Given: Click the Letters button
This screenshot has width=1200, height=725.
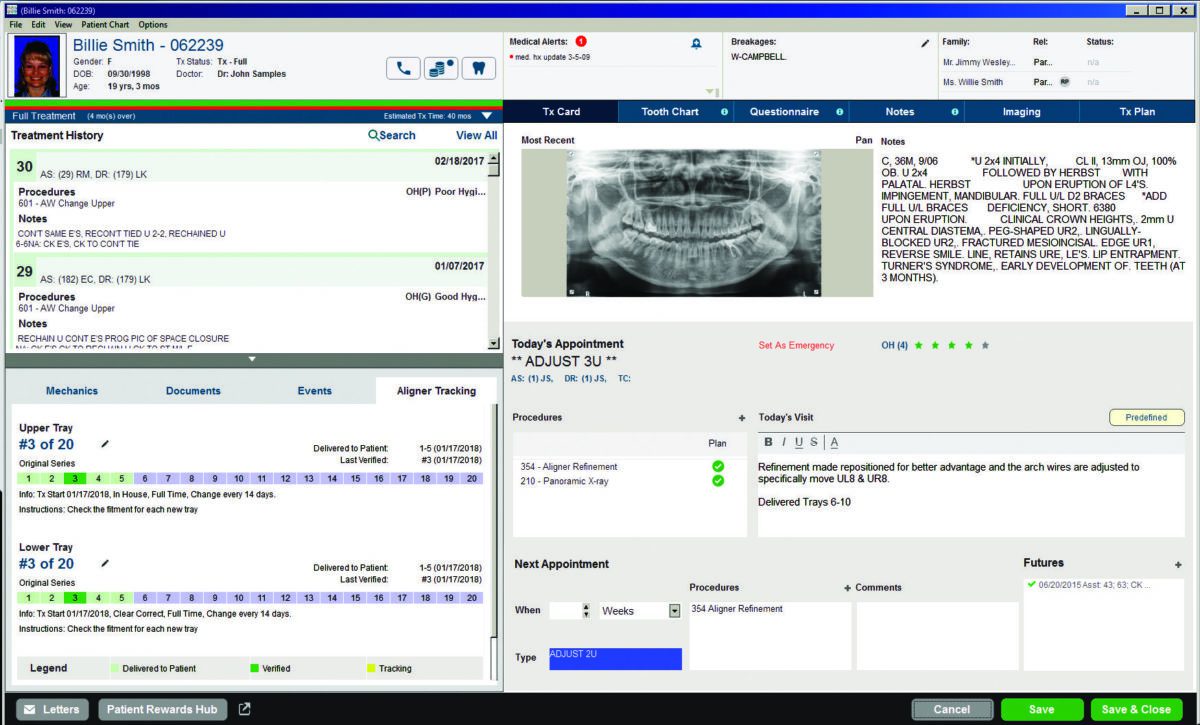Looking at the screenshot, I should (x=52, y=709).
